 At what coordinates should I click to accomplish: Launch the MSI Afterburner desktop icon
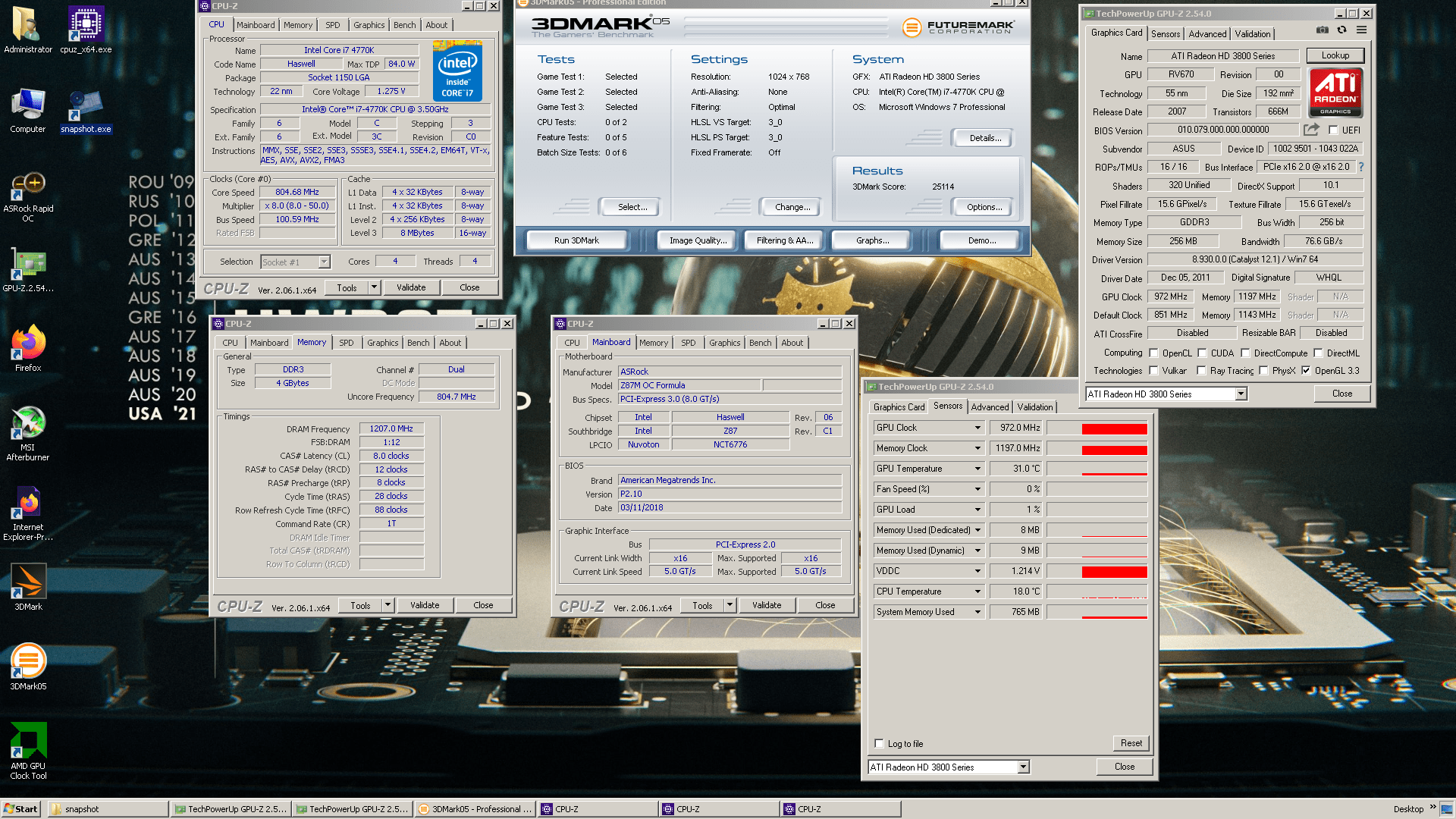pyautogui.click(x=28, y=433)
